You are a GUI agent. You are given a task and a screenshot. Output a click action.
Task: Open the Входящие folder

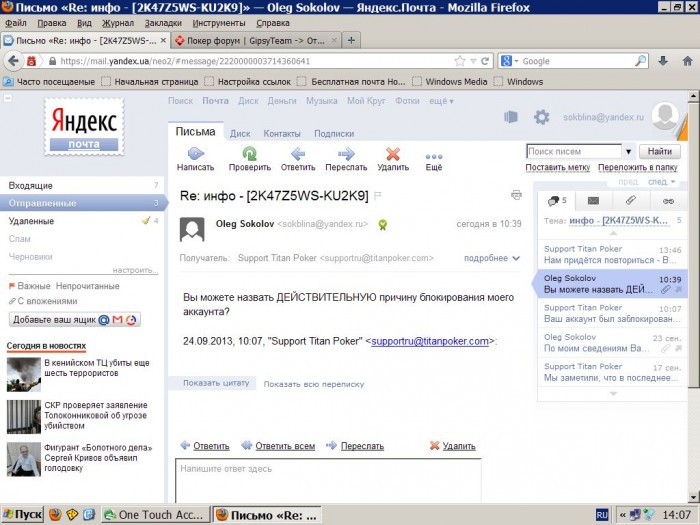click(x=83, y=185)
